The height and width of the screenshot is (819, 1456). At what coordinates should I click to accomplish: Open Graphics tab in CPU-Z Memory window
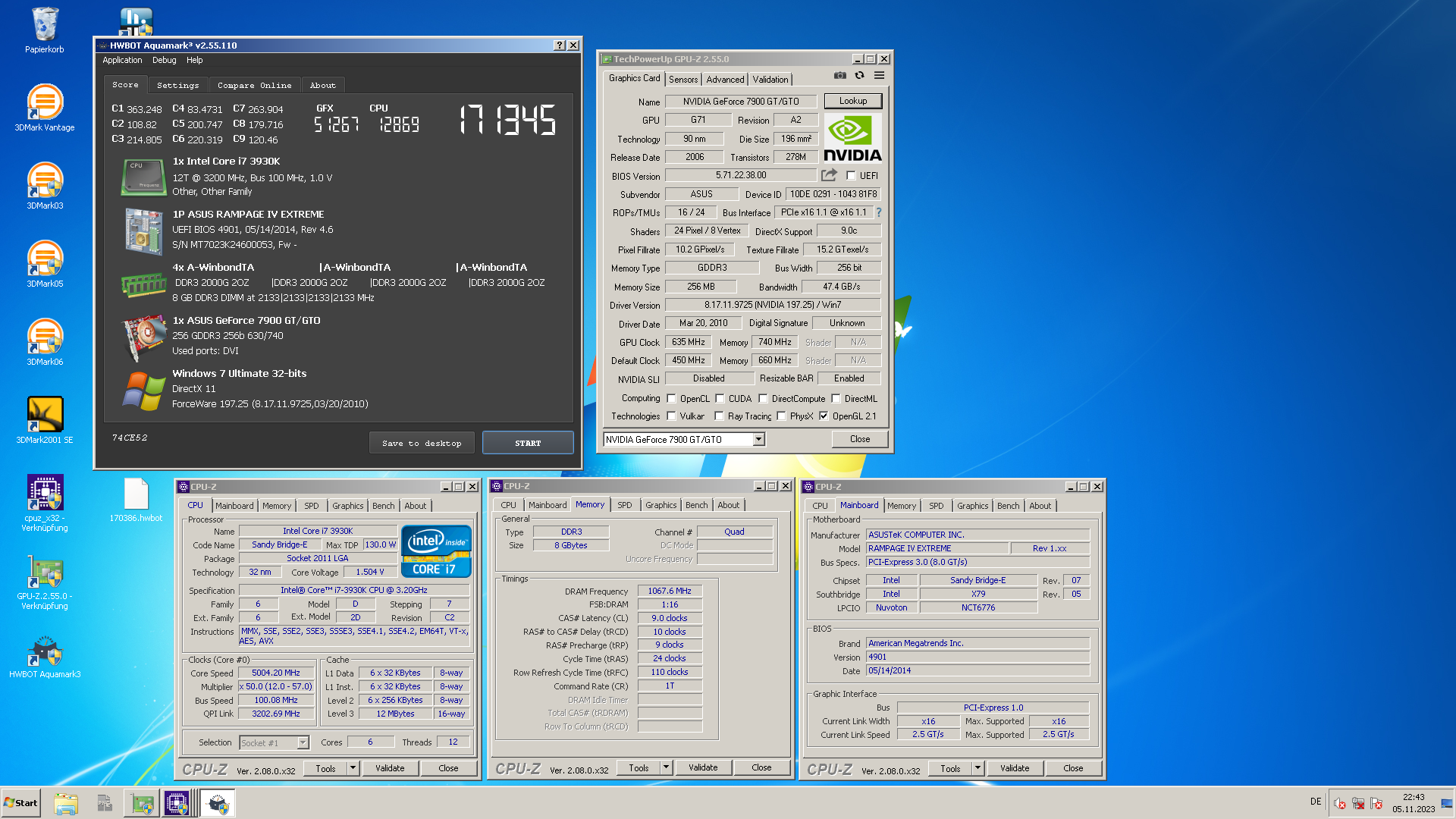point(661,505)
